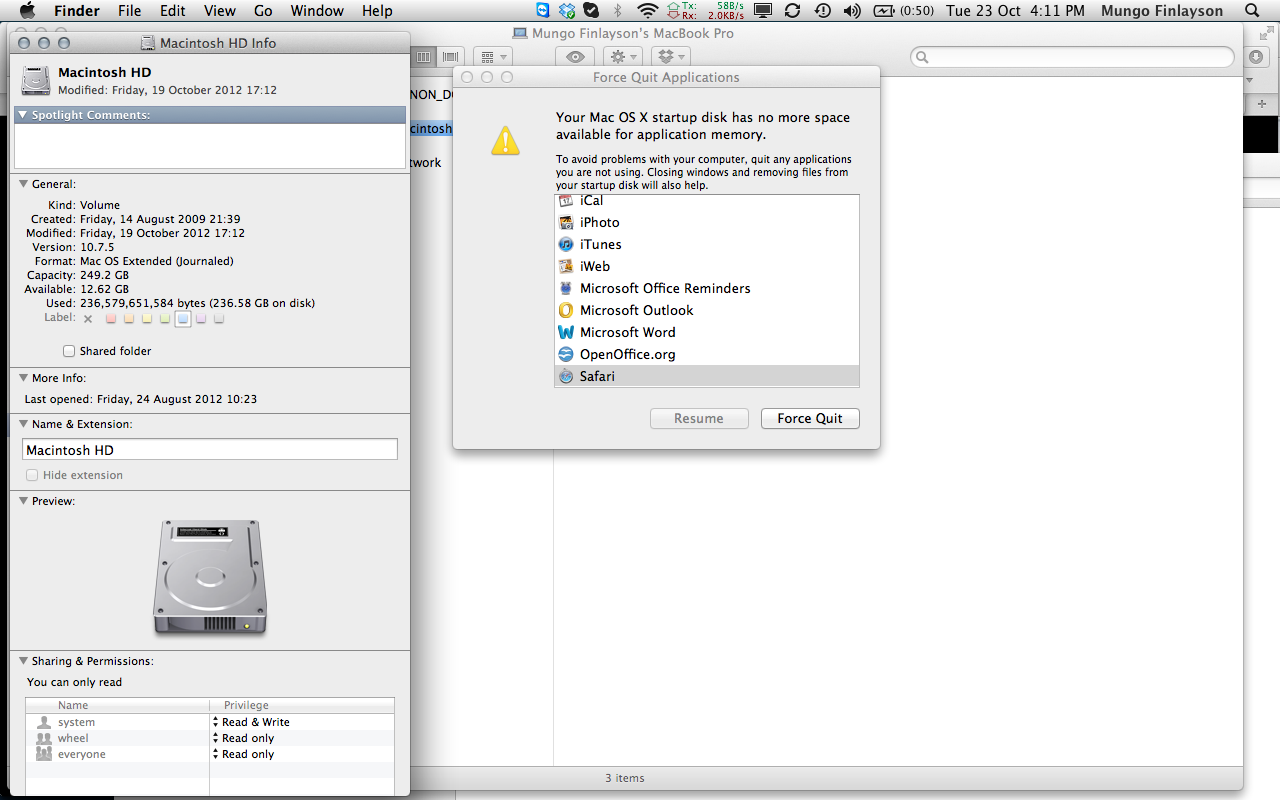The height and width of the screenshot is (800, 1280).
Task: Select OpenOffice.org in the Force Quit list
Action: pyautogui.click(x=706, y=354)
